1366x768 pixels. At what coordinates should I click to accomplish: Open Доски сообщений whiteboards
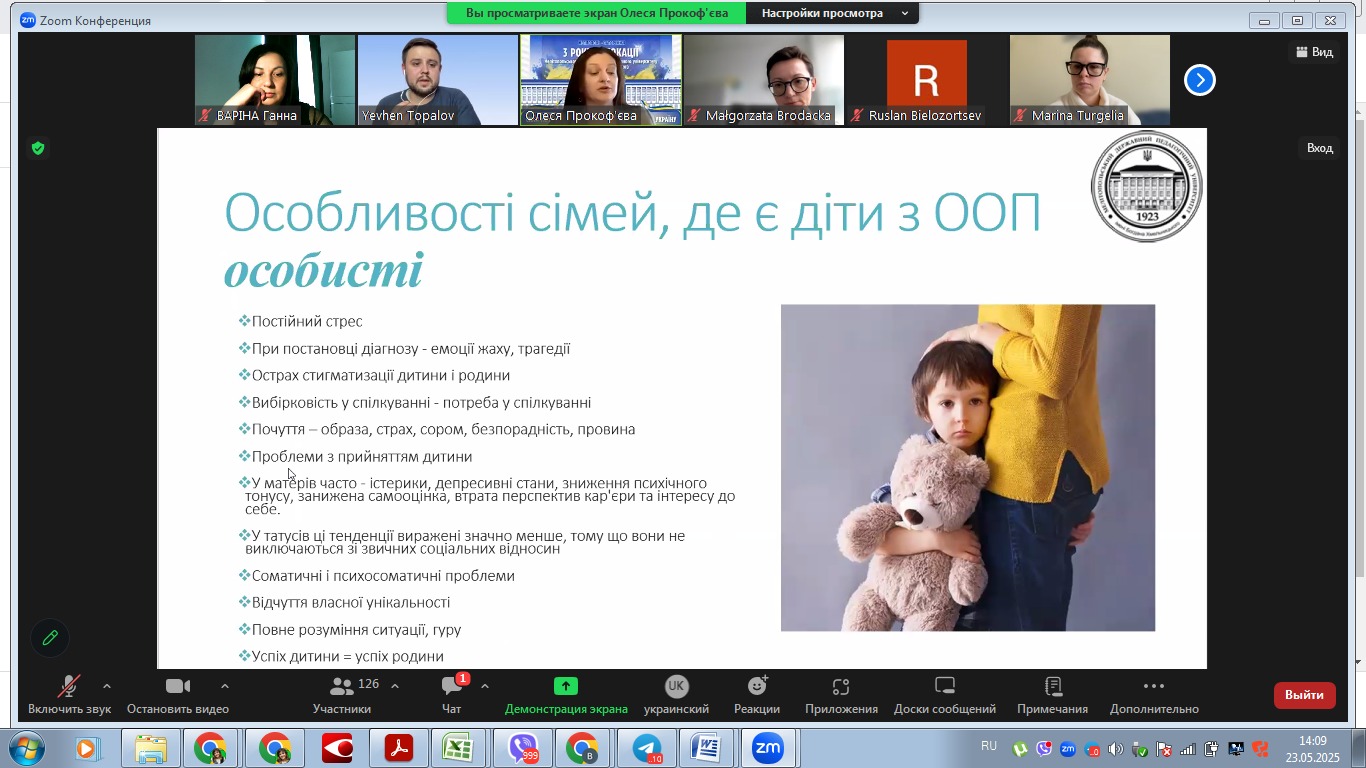pos(945,694)
